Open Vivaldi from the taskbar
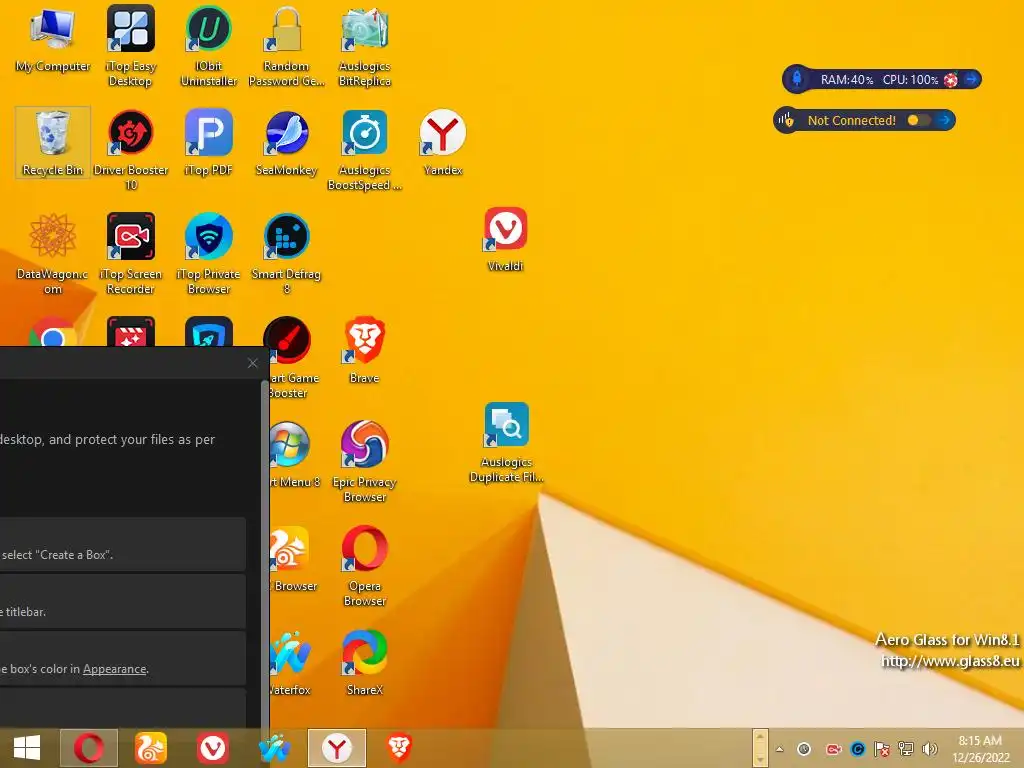This screenshot has width=1024, height=768. click(212, 748)
